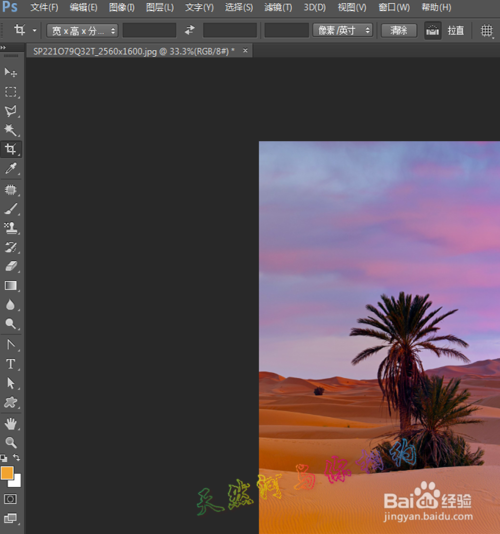Select the Horizontal Type tool
This screenshot has height=534, width=500.
[x=11, y=364]
